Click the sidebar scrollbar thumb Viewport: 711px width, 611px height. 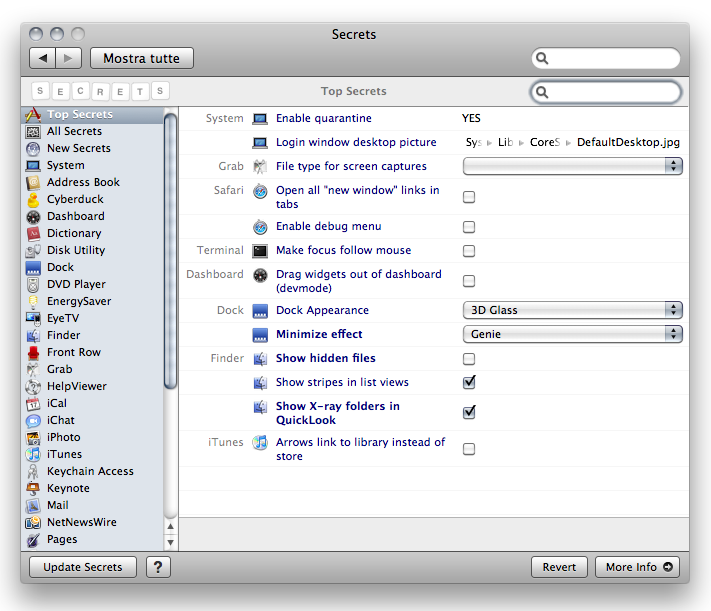point(170,251)
